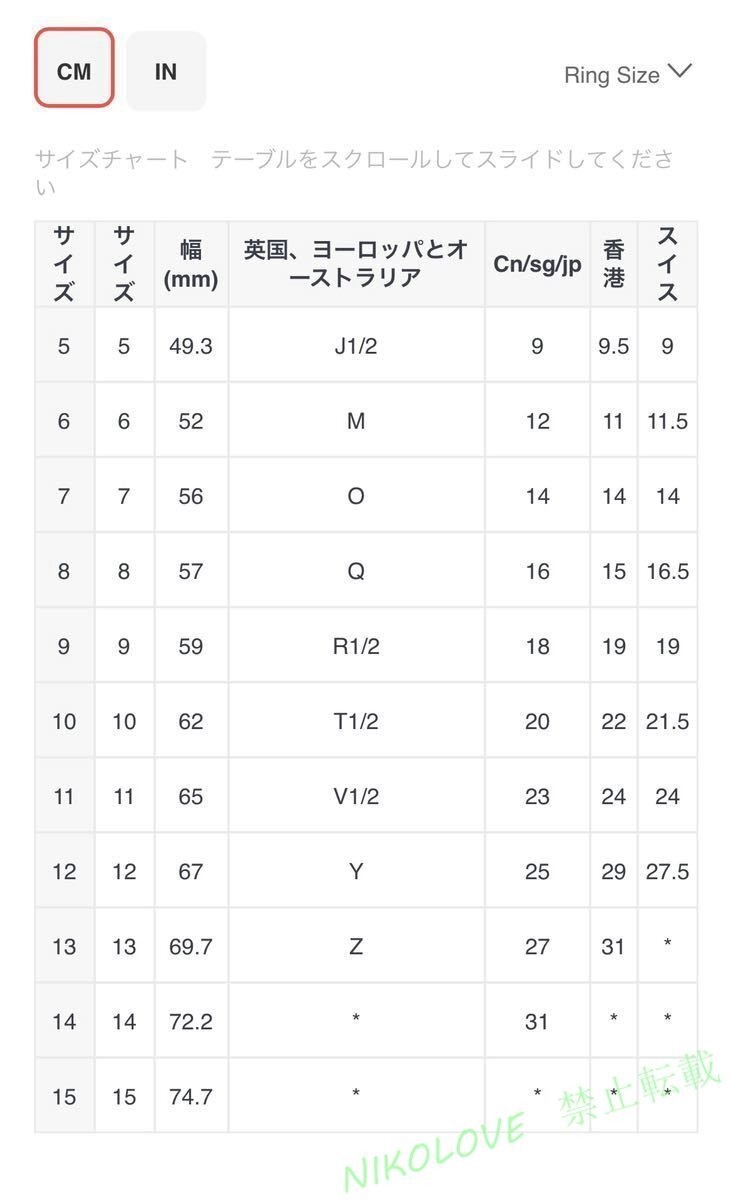Viewport: 732px width, 1200px height.
Task: Click the 幅 (mm) column header
Action: (x=192, y=261)
